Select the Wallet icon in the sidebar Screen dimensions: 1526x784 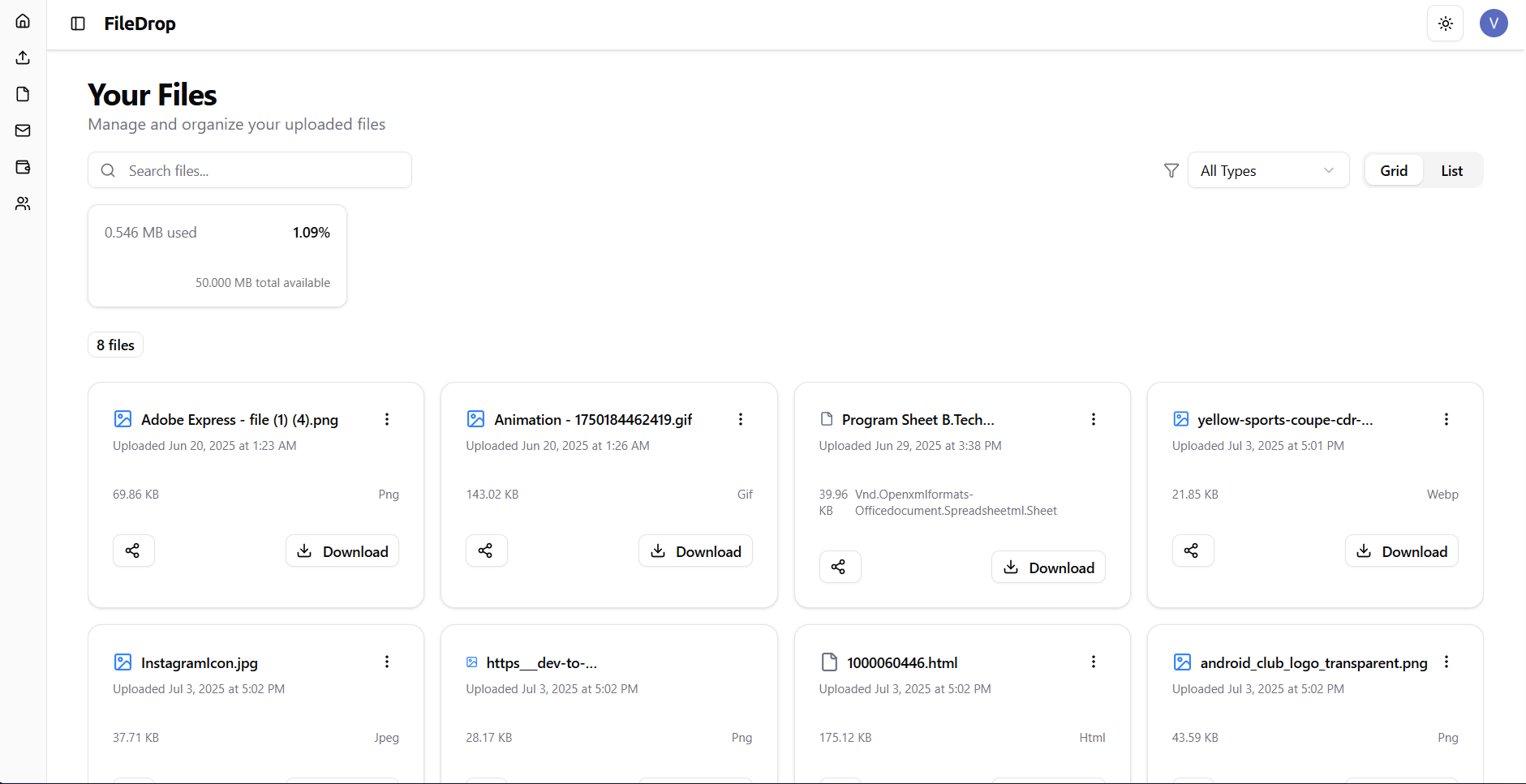pos(22,167)
